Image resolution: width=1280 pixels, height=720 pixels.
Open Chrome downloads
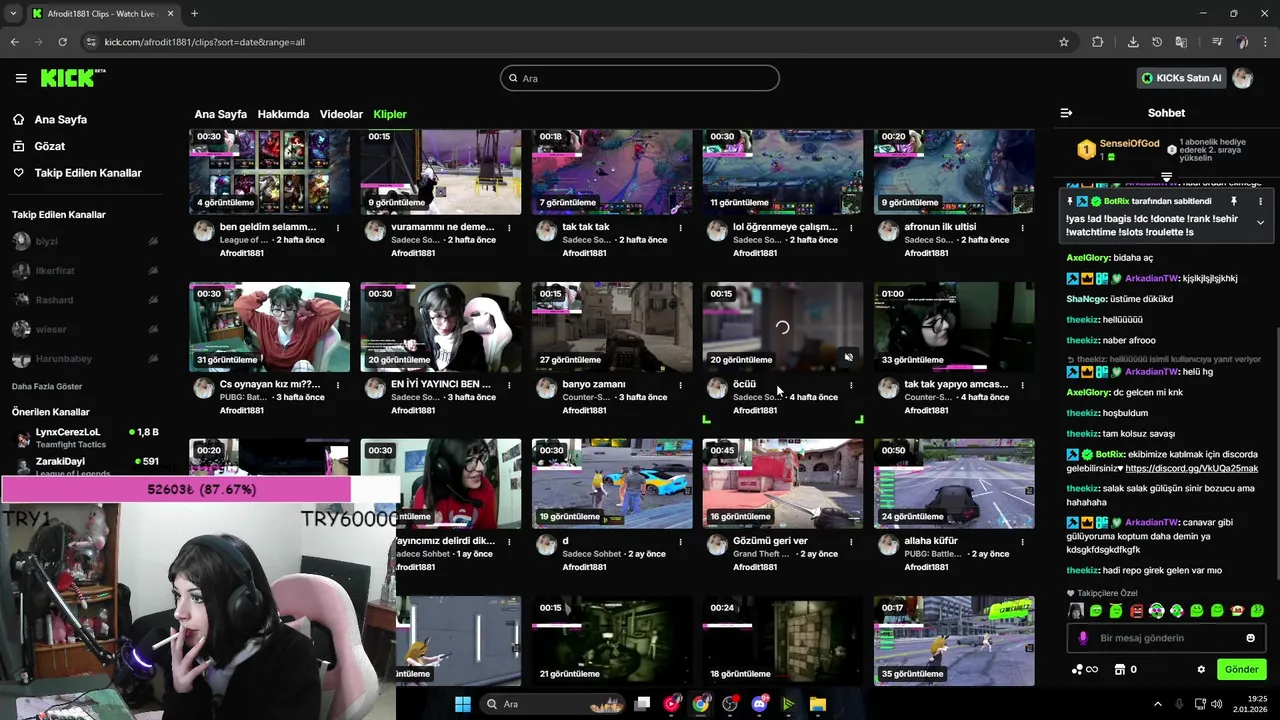[1133, 42]
